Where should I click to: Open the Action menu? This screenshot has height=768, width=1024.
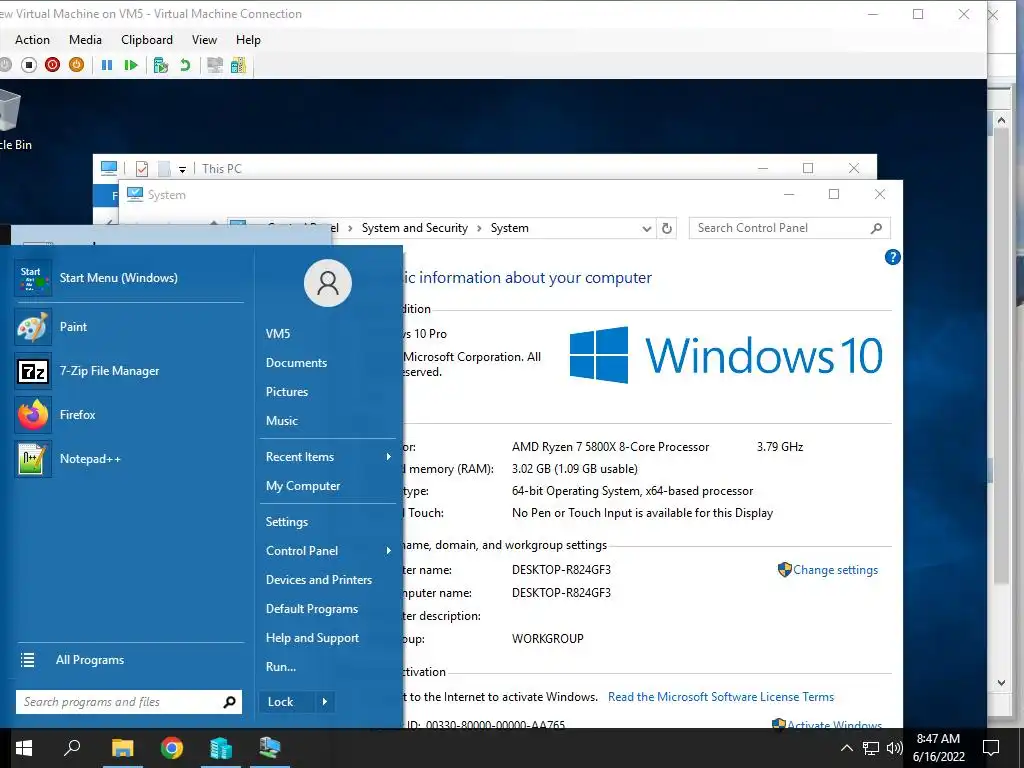[32, 40]
